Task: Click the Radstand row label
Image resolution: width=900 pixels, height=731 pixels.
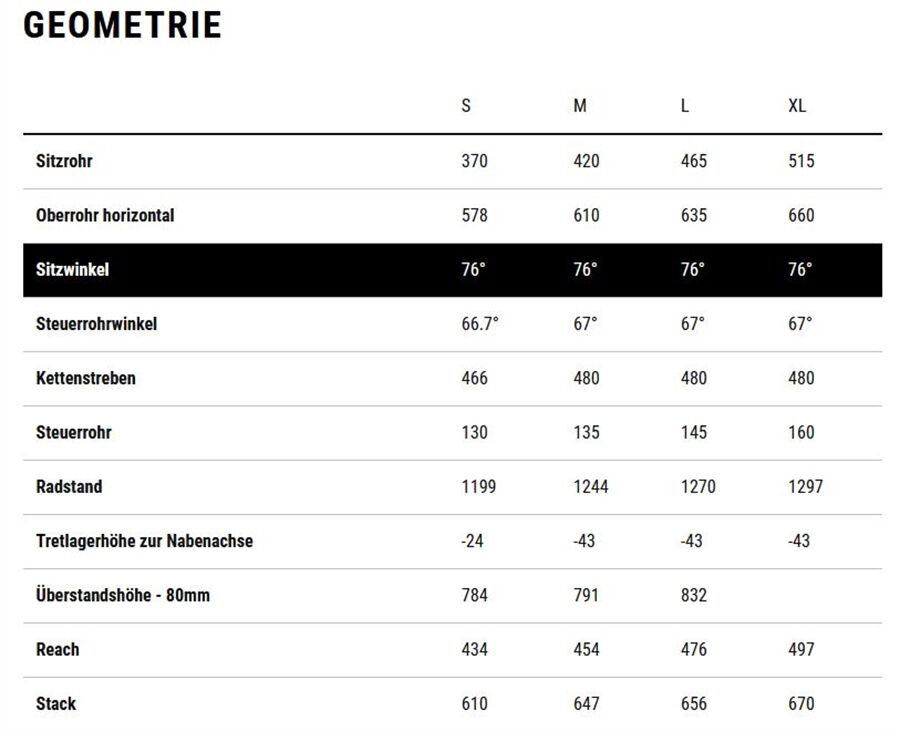Action: point(69,487)
